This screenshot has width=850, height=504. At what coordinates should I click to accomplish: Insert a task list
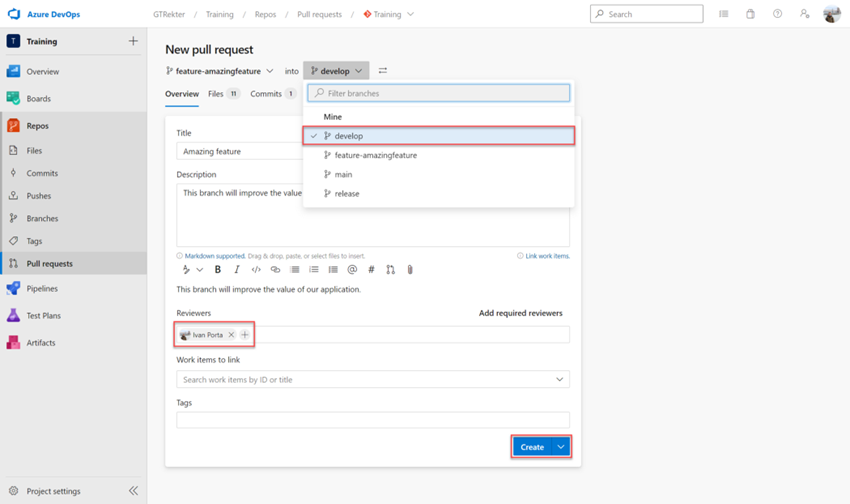click(x=333, y=270)
